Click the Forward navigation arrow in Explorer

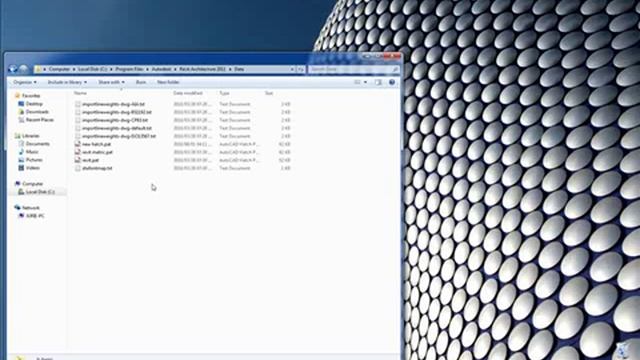pyautogui.click(x=24, y=69)
